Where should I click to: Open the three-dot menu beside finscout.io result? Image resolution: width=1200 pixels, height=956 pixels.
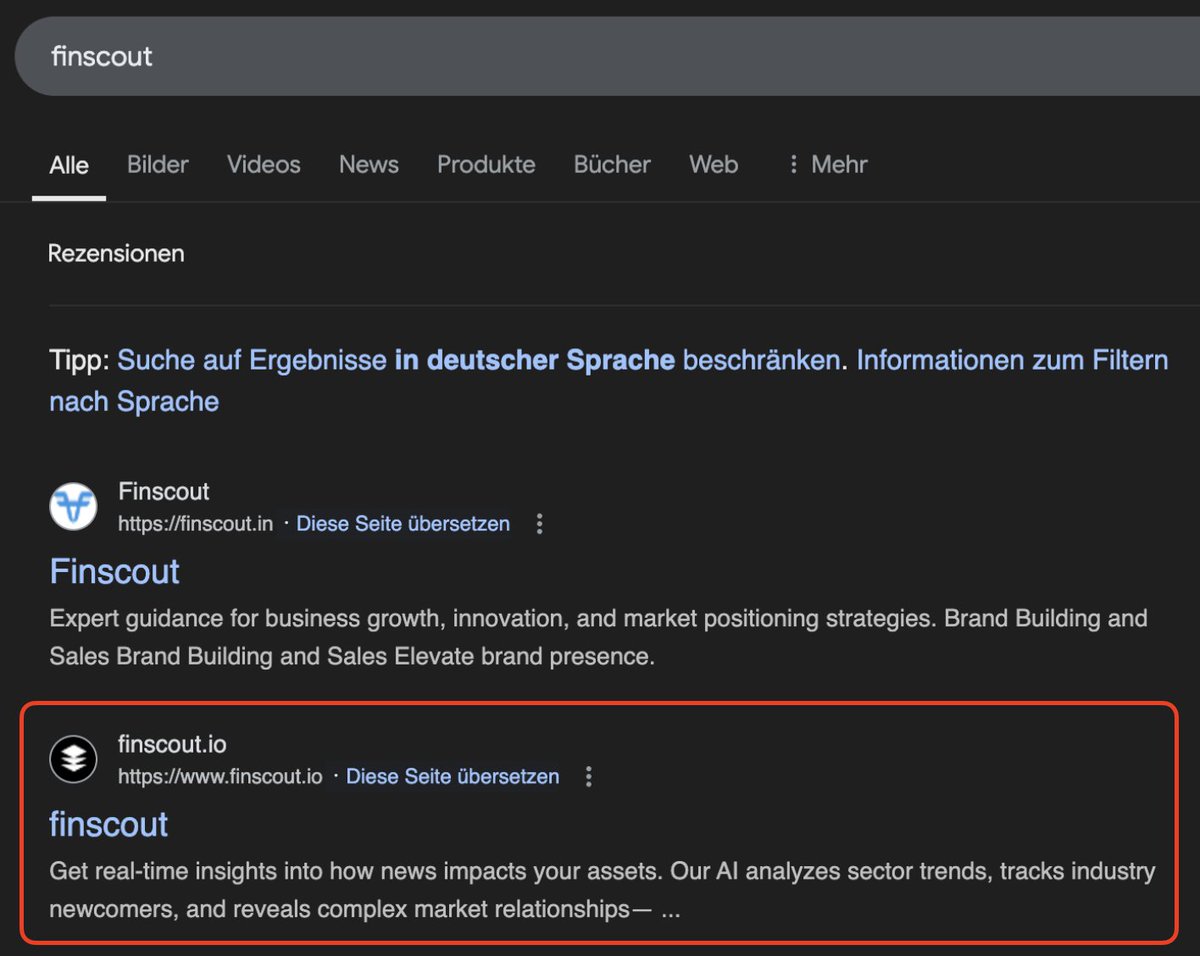click(588, 775)
